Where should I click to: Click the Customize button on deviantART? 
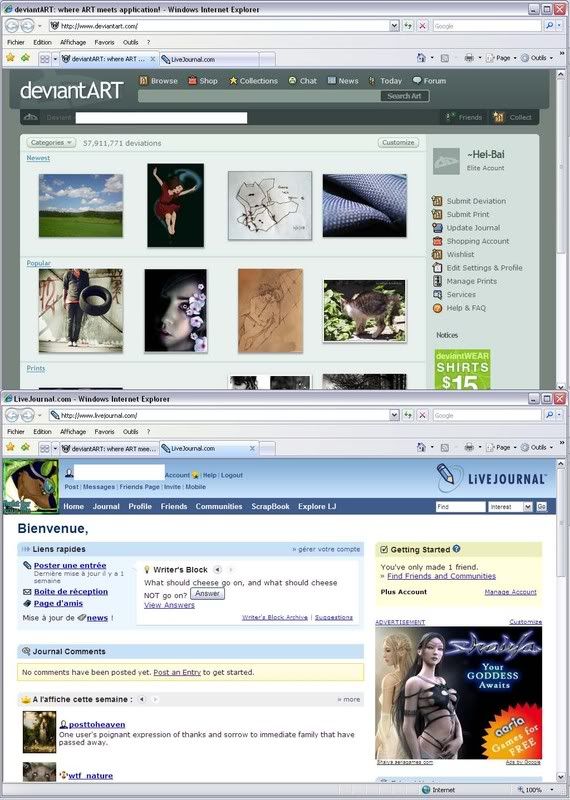click(x=398, y=142)
